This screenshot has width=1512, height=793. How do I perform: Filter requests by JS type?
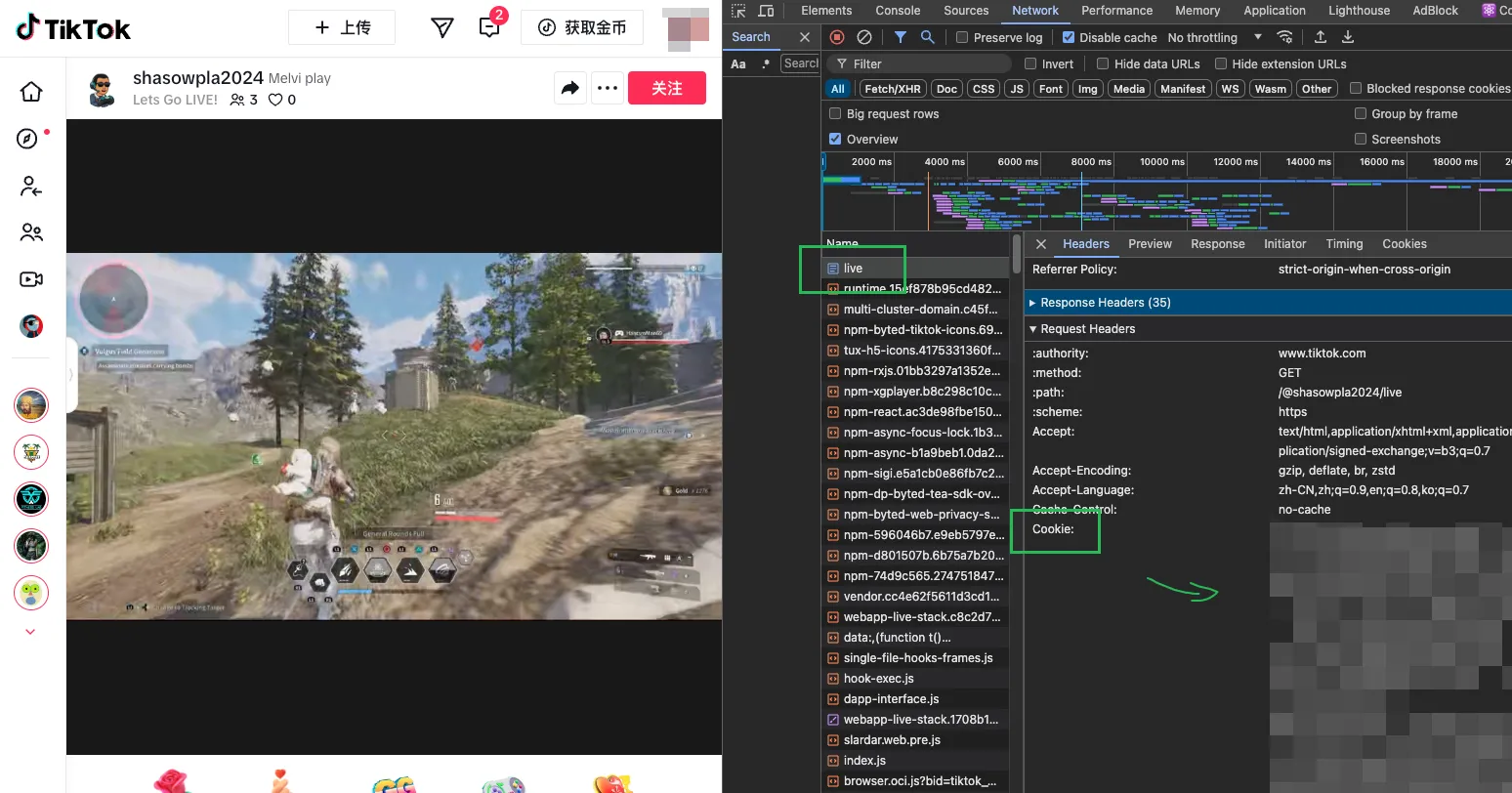point(1017,89)
